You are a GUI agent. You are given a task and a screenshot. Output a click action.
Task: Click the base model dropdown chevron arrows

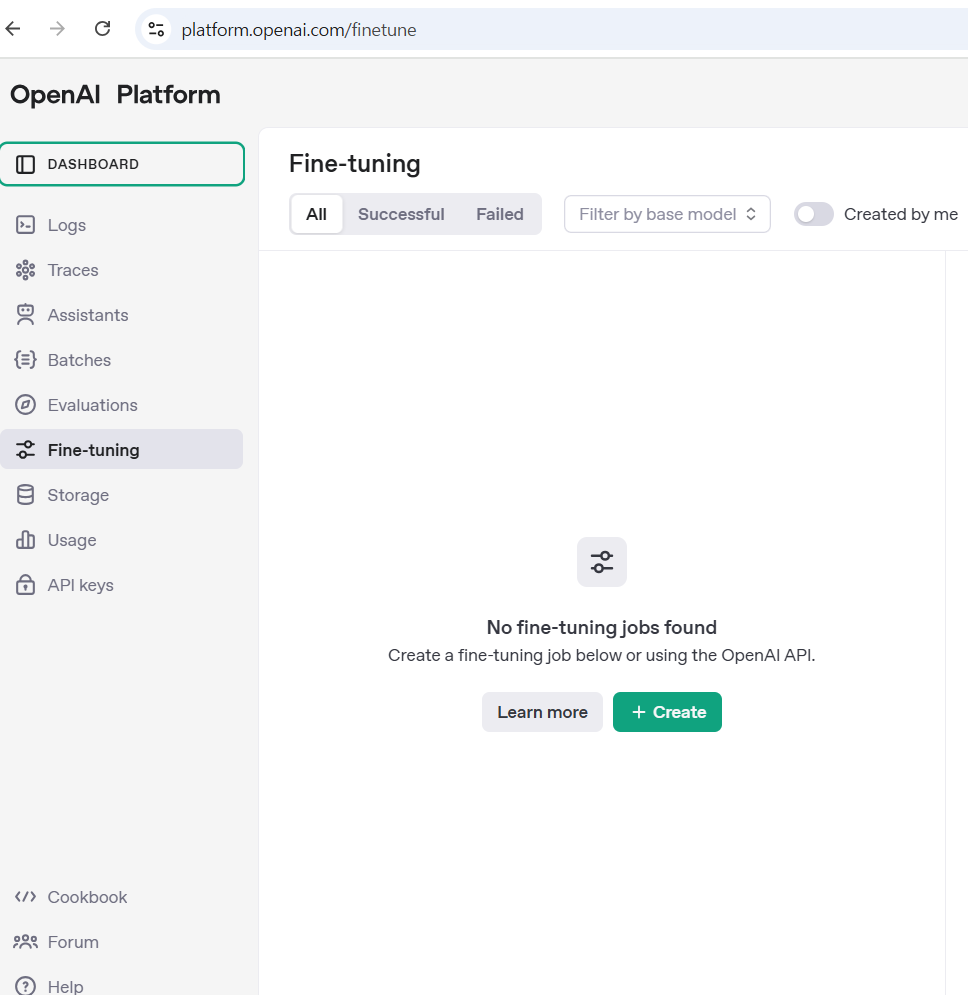tap(751, 214)
